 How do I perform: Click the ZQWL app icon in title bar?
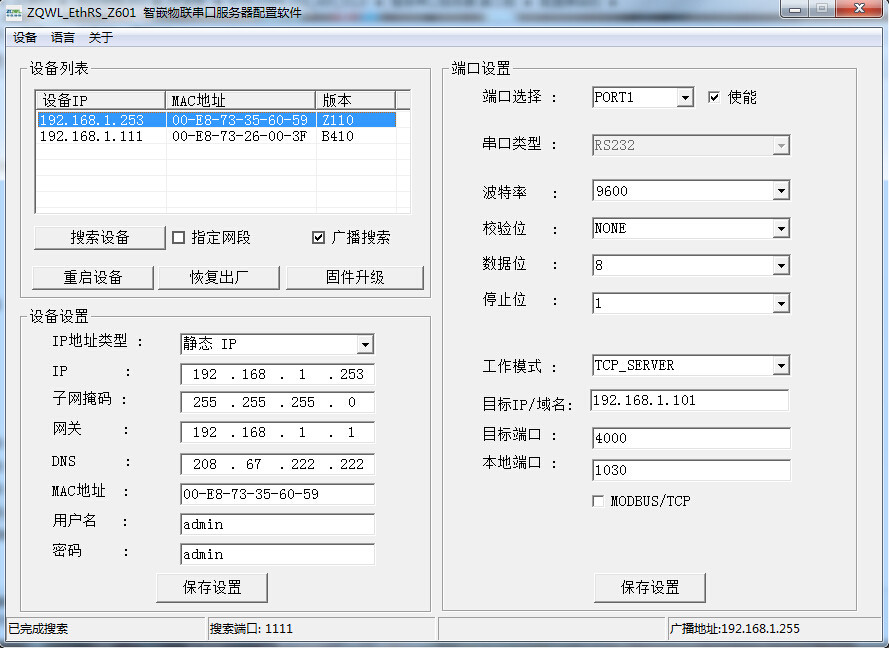[14, 12]
